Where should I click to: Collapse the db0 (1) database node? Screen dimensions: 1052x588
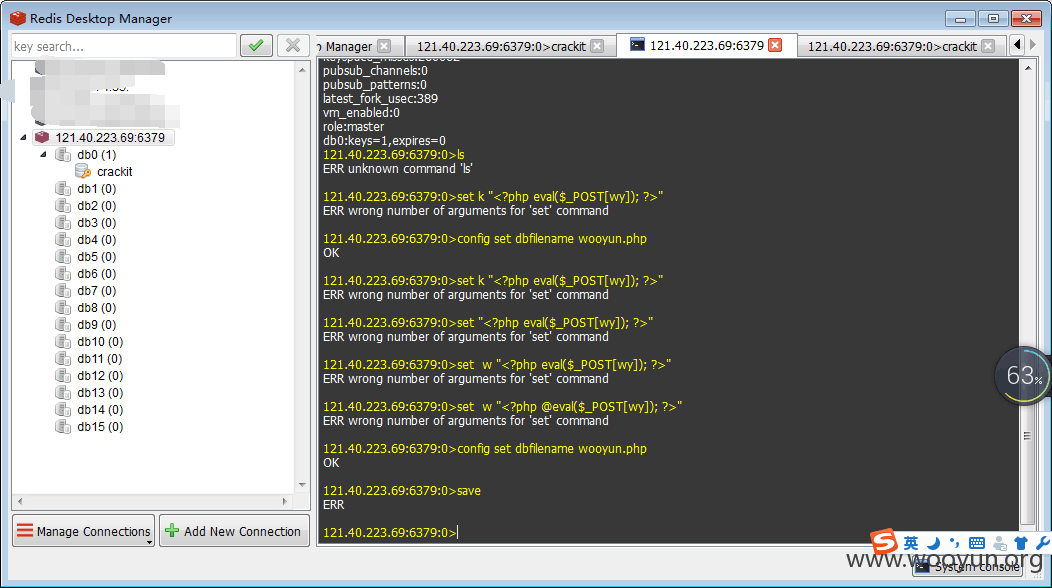coord(44,154)
